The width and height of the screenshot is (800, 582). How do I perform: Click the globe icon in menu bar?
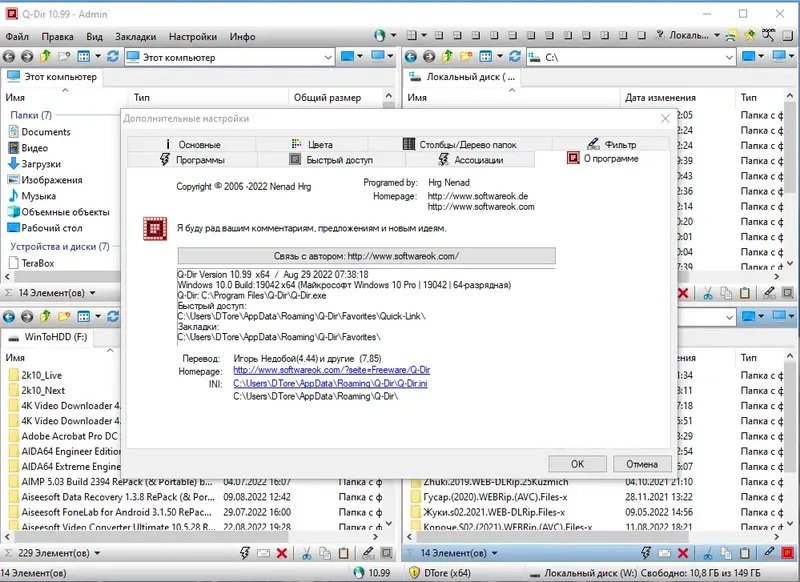379,35
